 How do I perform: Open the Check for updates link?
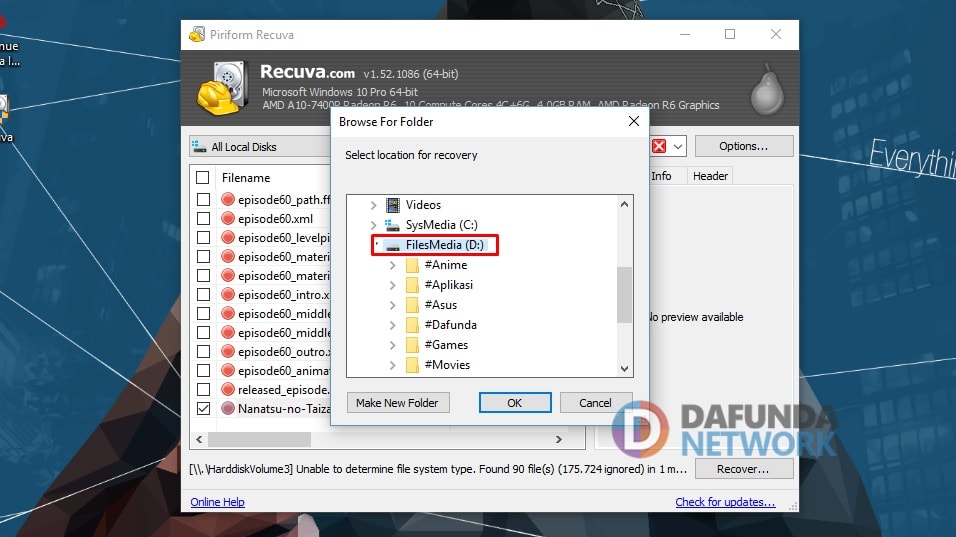point(725,502)
